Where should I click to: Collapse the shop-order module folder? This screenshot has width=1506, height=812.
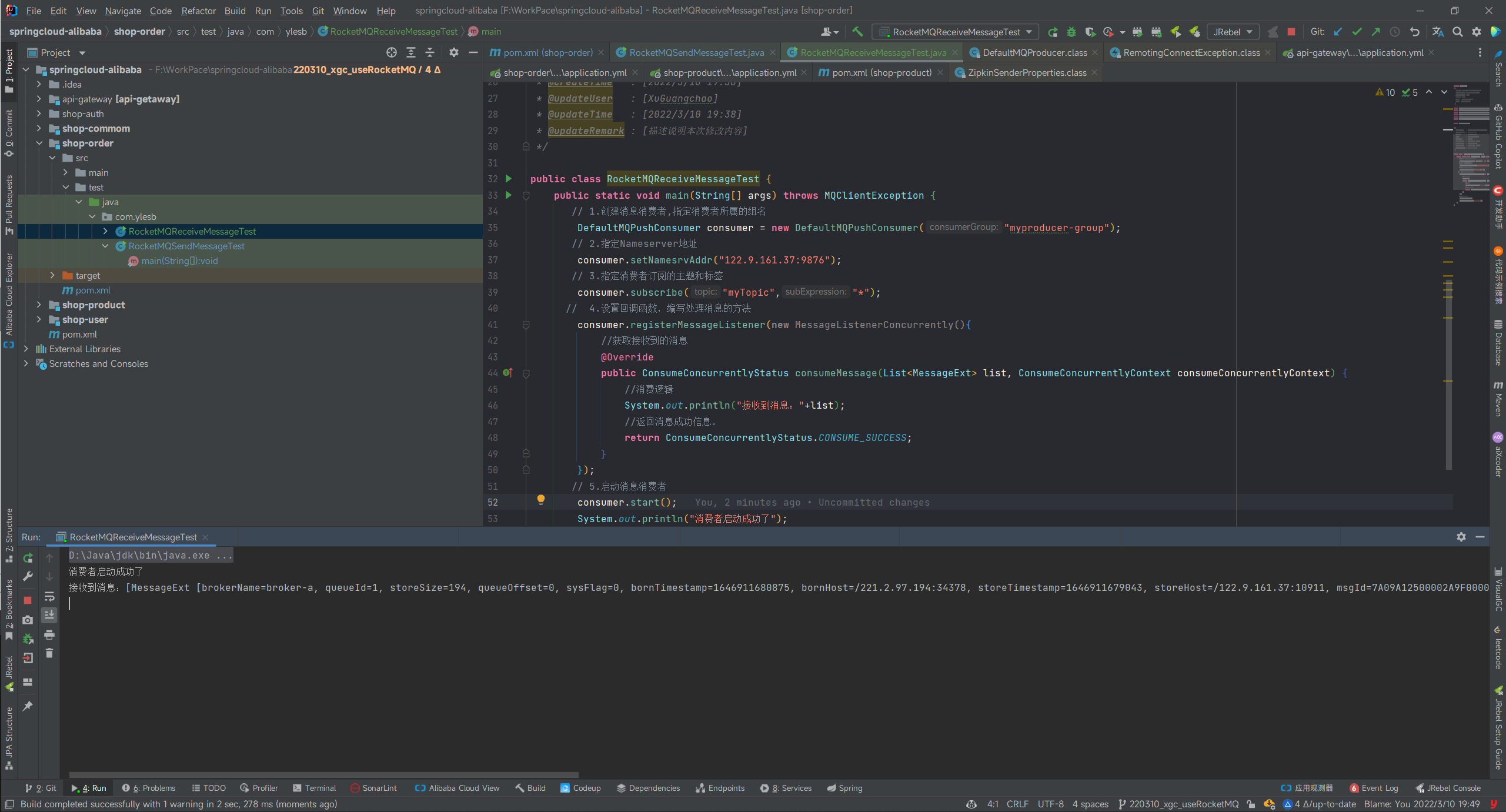click(39, 143)
